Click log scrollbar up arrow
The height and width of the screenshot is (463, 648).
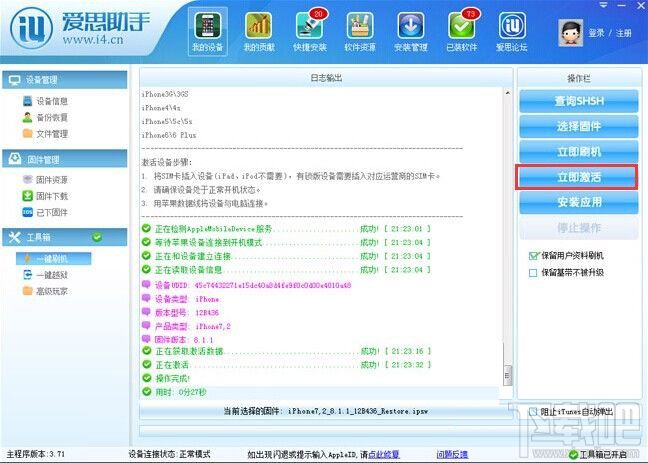[x=507, y=93]
